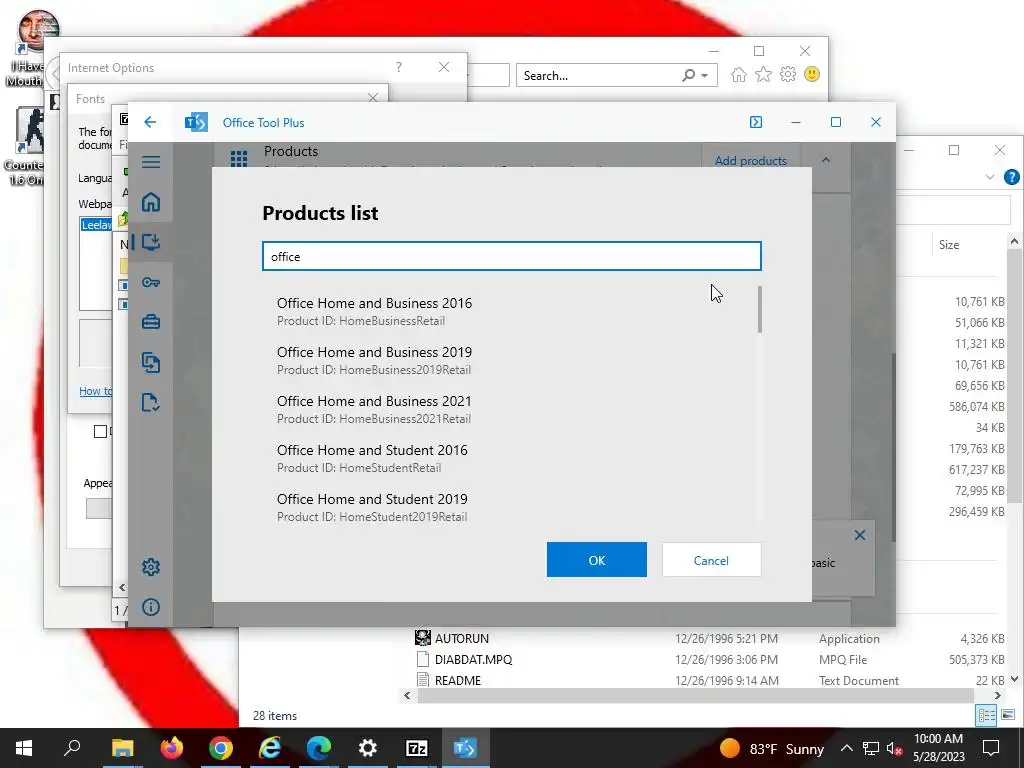This screenshot has height=768, width=1024.
Task: Open the Convert documents sidebar icon
Action: pyautogui.click(x=151, y=362)
